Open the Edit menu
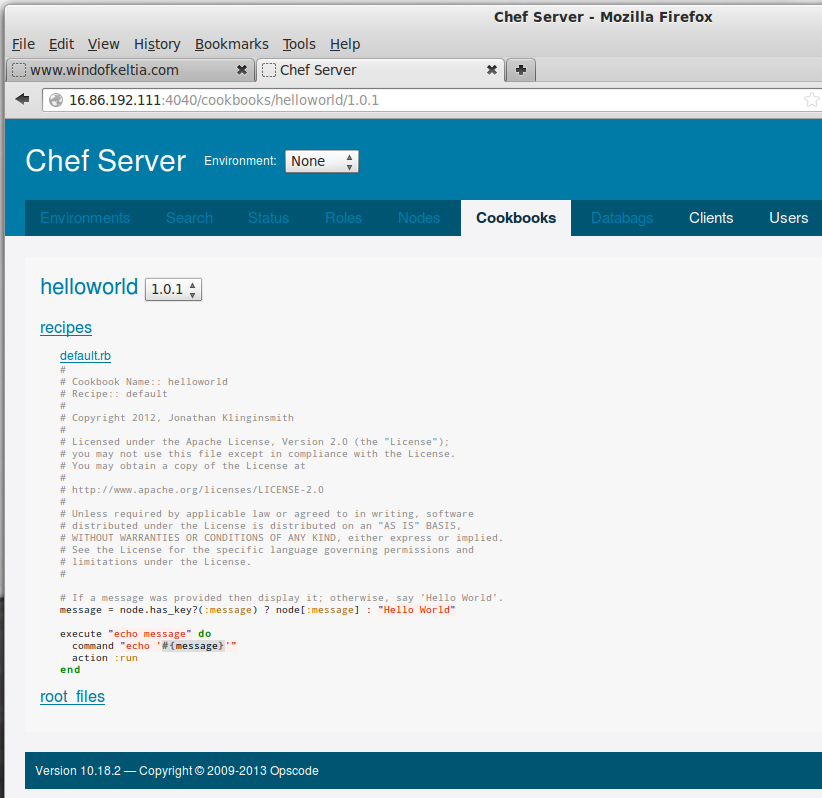822x798 pixels. [61, 44]
